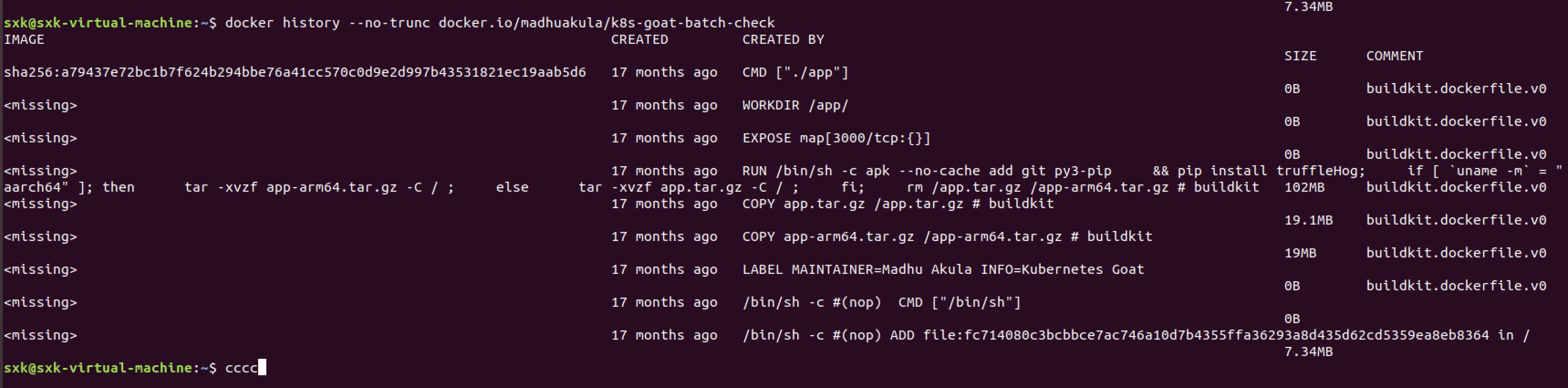
Task: Click the COPY app.tar.gz /app.tar.gz entry
Action: pos(897,204)
